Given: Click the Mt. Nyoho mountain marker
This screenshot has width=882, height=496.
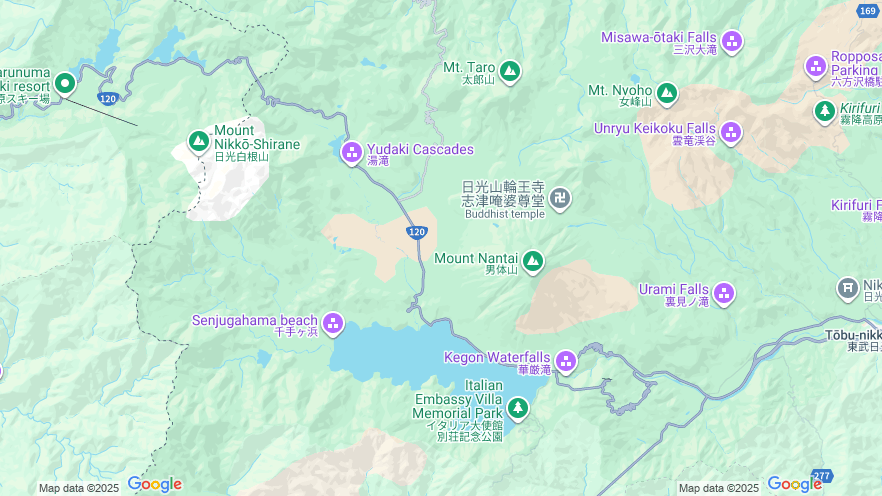Looking at the screenshot, I should click(667, 94).
